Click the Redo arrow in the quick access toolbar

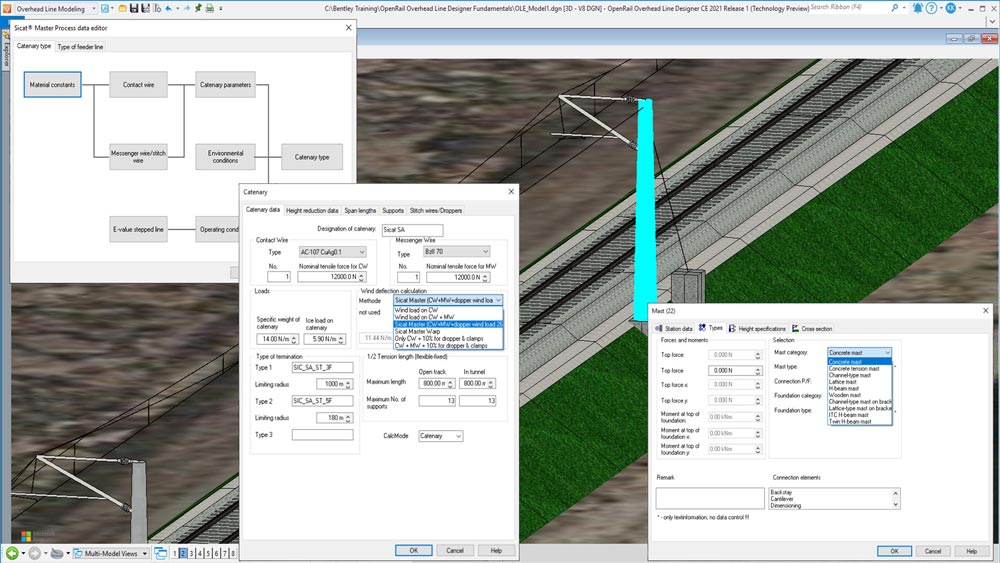point(187,8)
